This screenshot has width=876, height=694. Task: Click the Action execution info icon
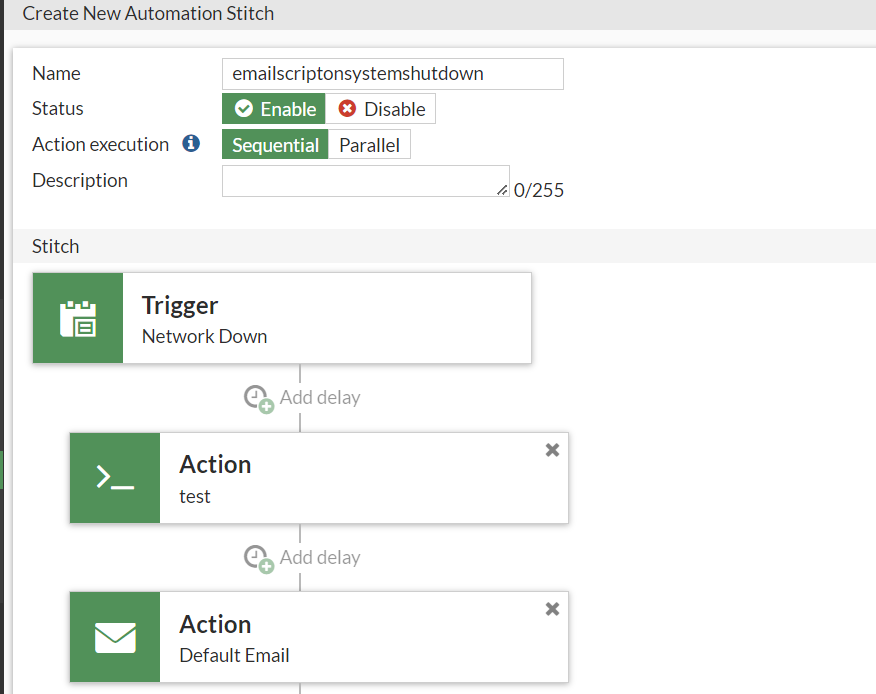[191, 144]
